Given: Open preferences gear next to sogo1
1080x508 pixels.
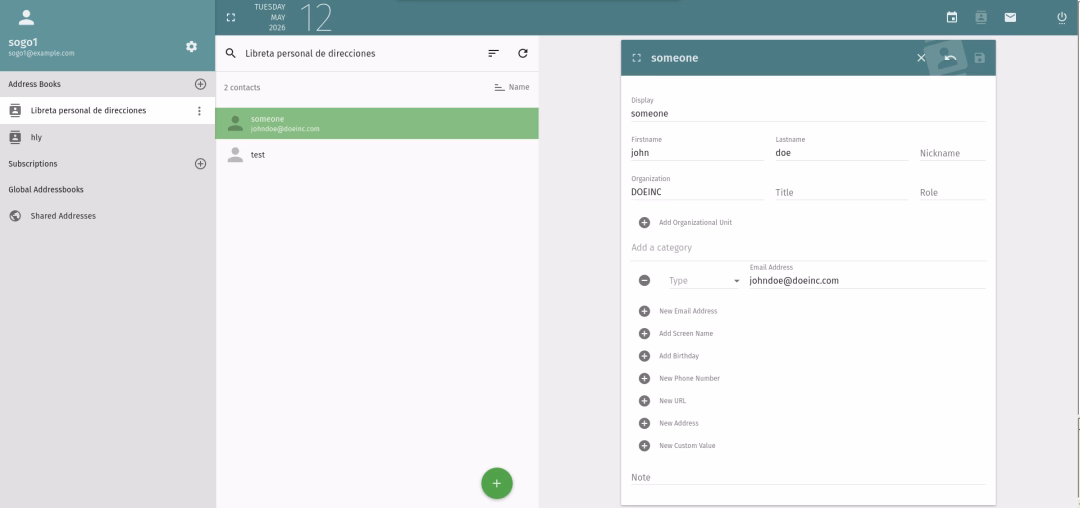Looking at the screenshot, I should (191, 46).
